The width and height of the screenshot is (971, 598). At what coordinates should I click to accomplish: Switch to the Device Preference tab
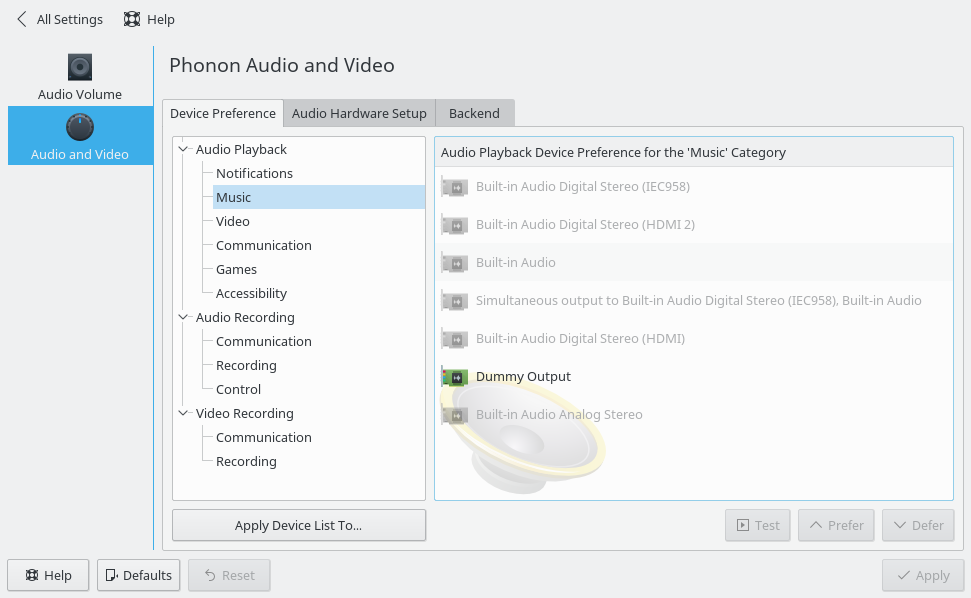pos(223,113)
